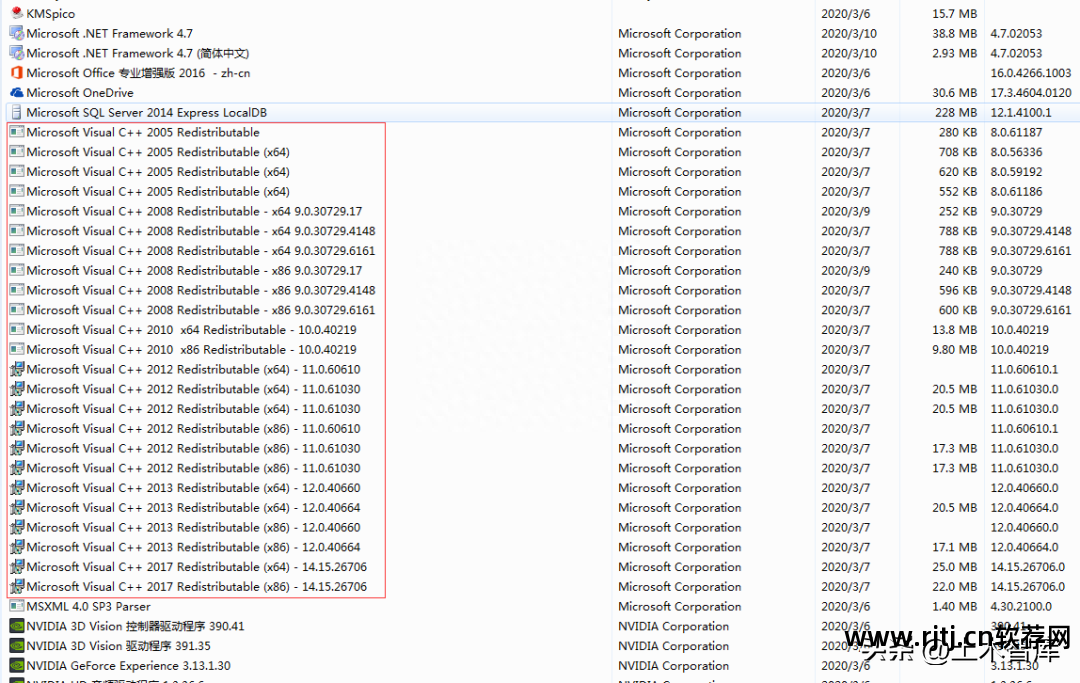The image size is (1080, 683).
Task: Click the installer icon of Visual C++ 2012 (x86) 11.0.60610
Action: click(17, 428)
